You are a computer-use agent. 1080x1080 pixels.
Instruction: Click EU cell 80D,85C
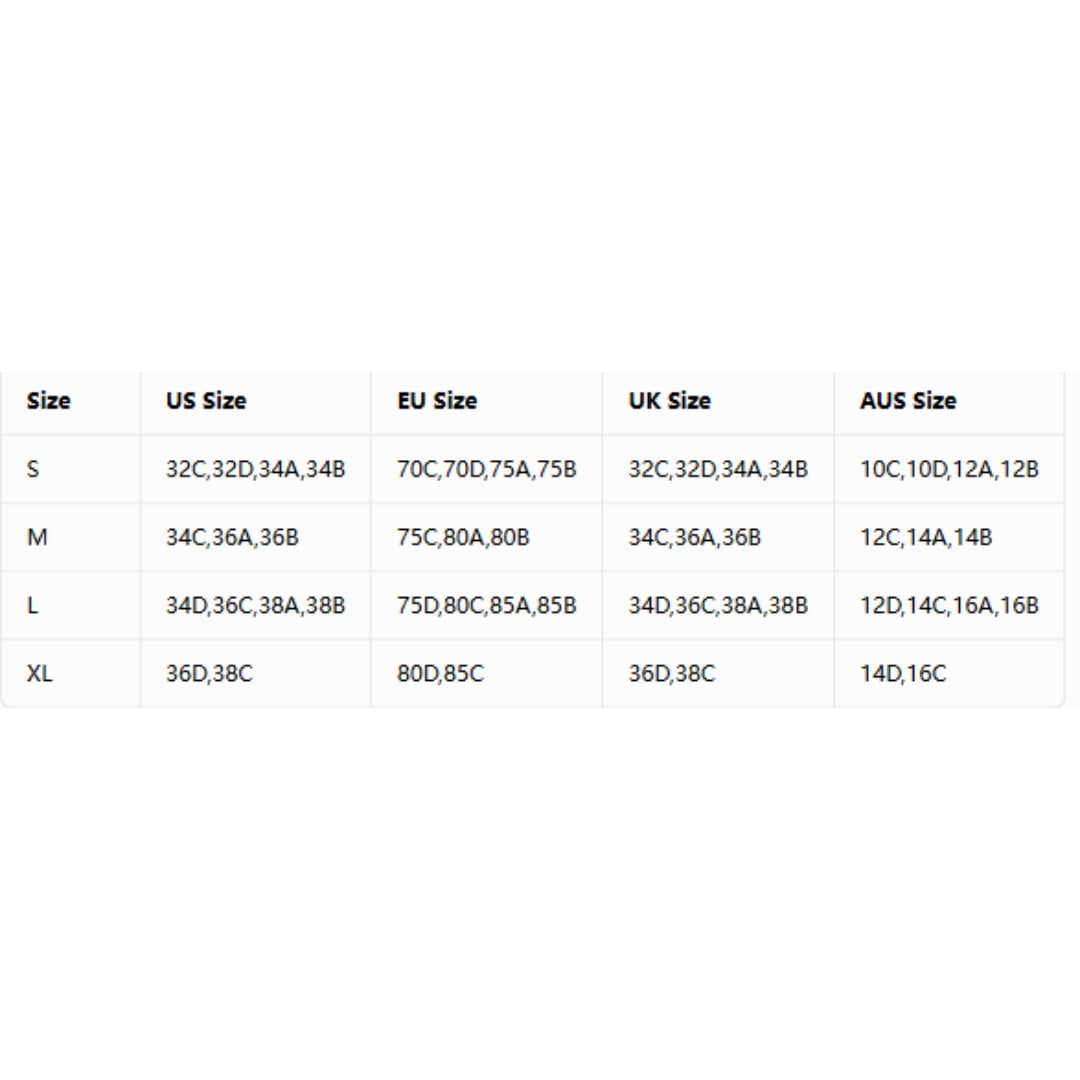click(440, 673)
